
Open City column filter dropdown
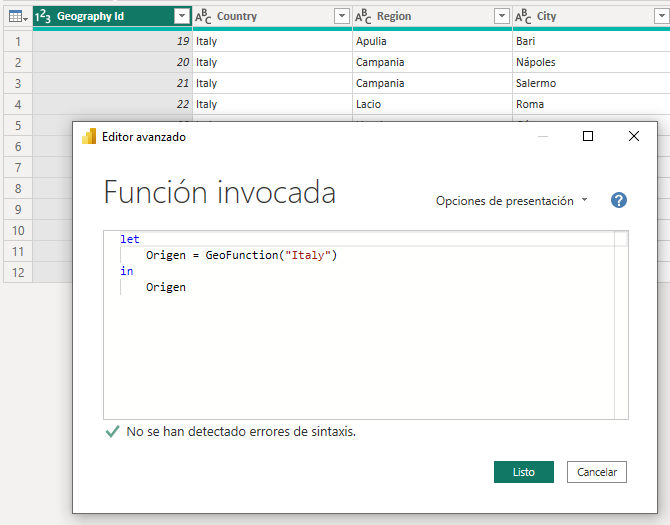click(661, 16)
